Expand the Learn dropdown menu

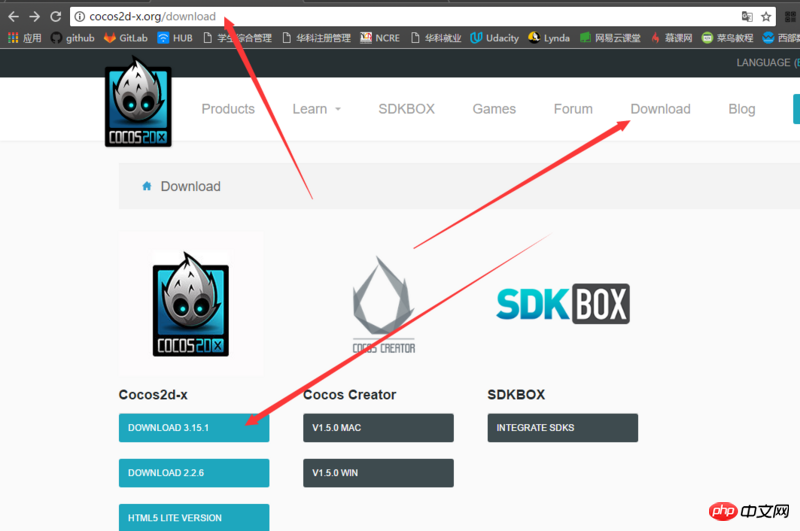(x=316, y=109)
